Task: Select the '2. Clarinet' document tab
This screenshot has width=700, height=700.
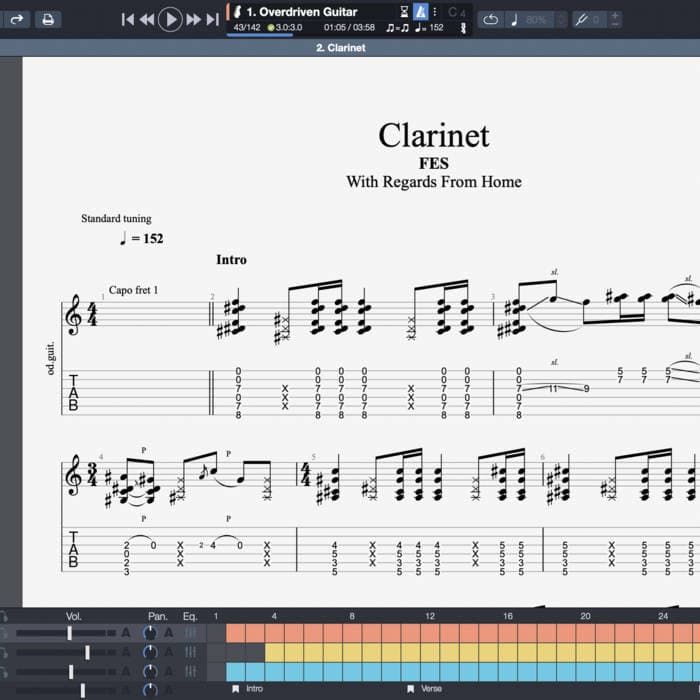Action: coord(341,48)
